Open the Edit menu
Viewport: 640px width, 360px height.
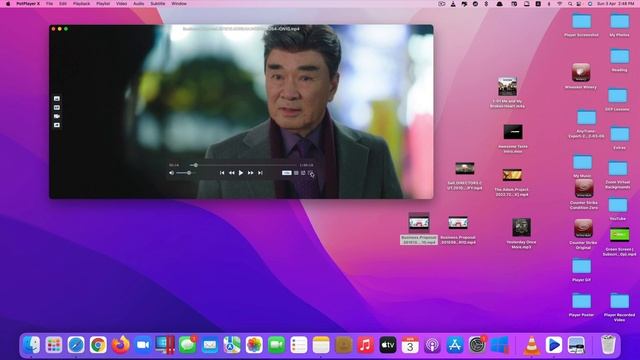pyautogui.click(x=63, y=4)
